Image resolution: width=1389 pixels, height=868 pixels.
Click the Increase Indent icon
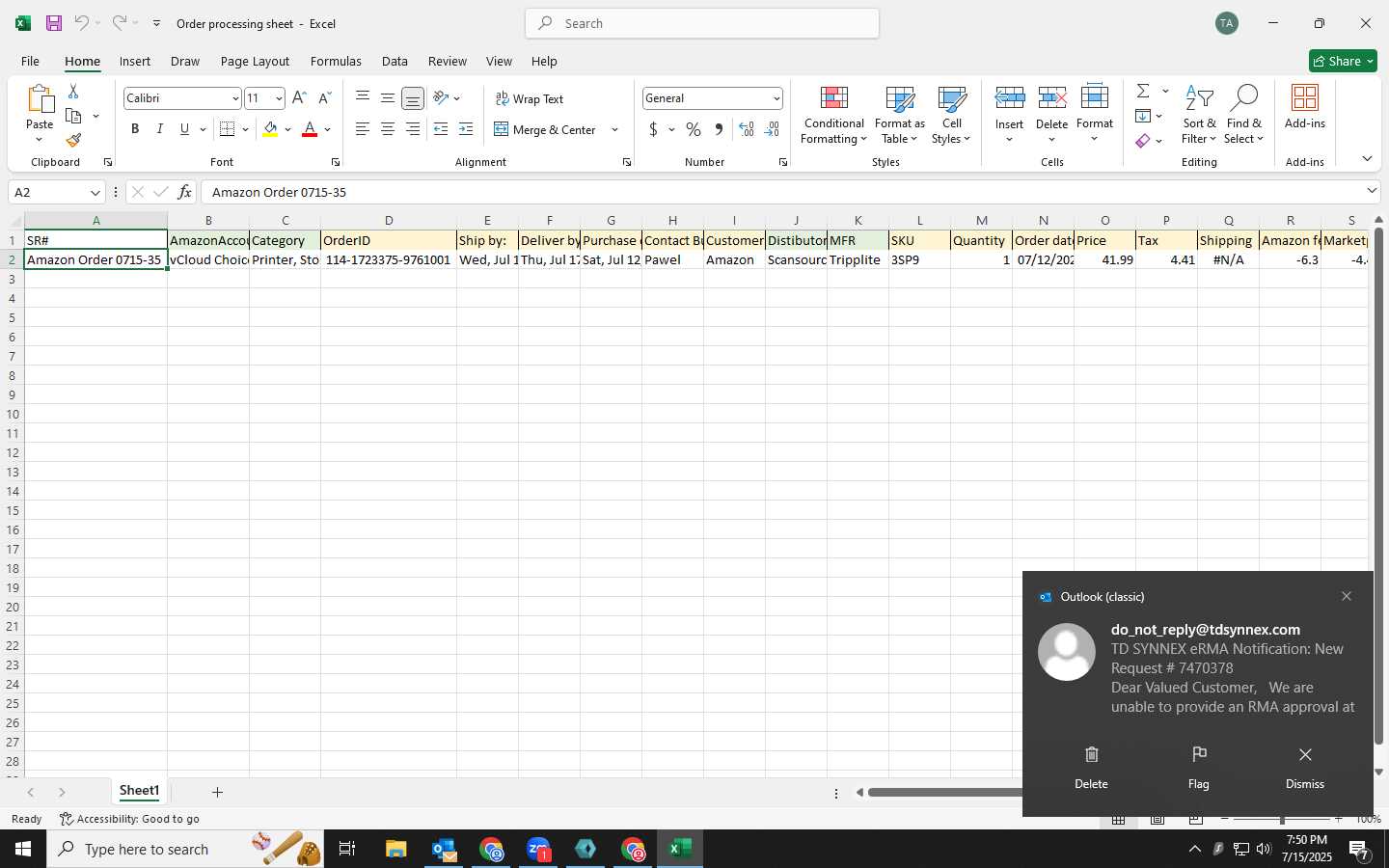466,129
